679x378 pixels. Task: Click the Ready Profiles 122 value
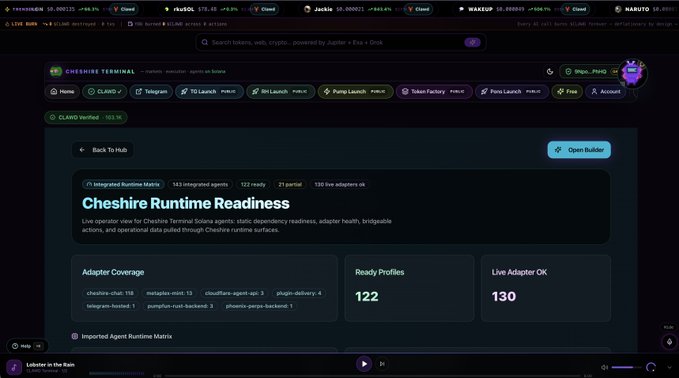[x=366, y=297]
